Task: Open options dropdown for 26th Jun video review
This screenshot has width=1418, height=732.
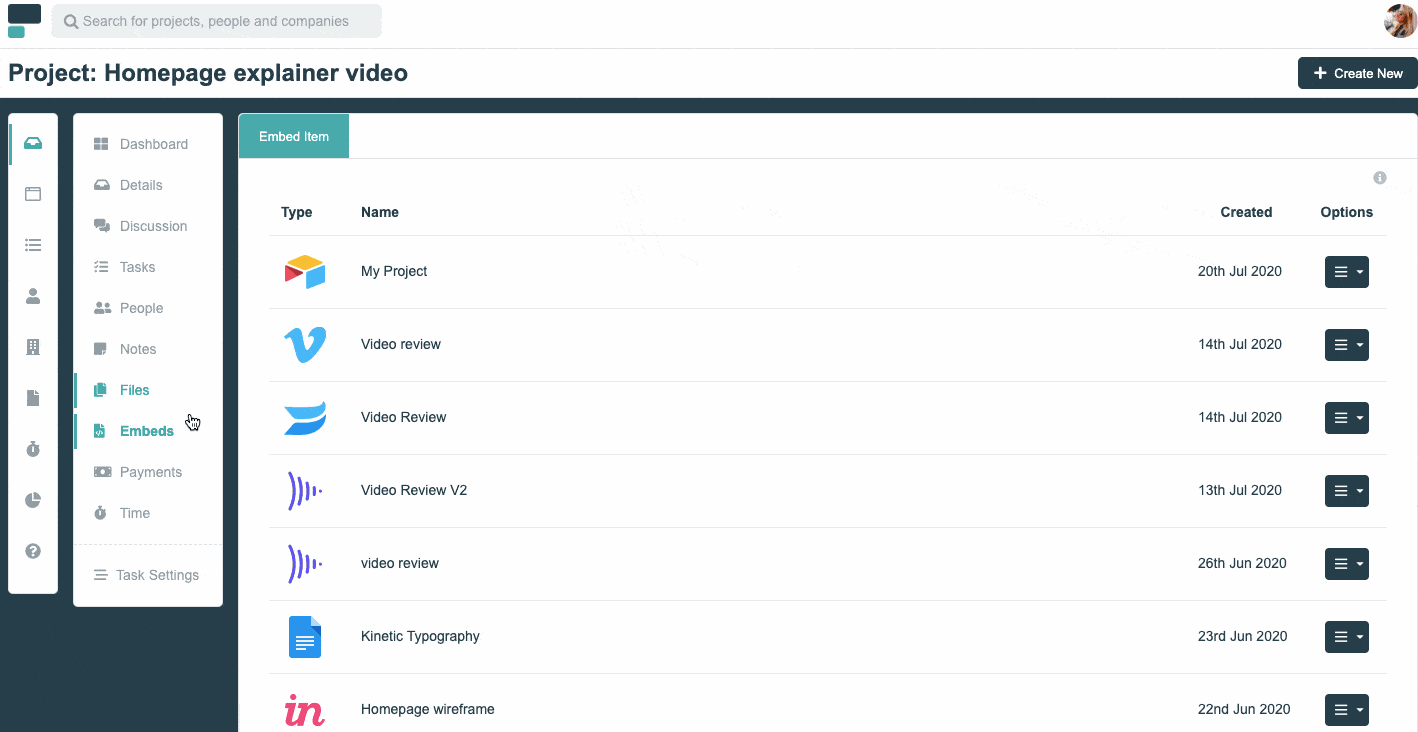Action: (x=1346, y=564)
